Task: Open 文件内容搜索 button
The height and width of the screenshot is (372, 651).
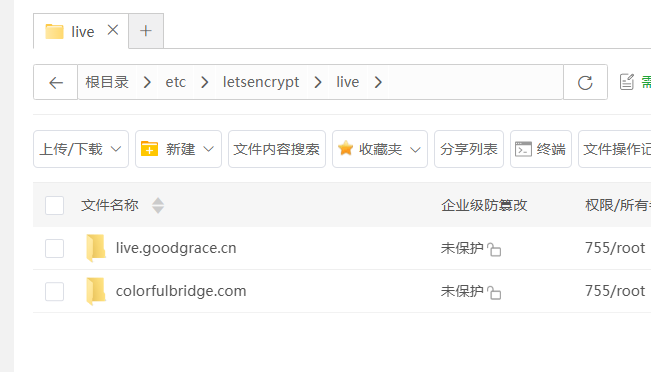Action: [x=277, y=149]
